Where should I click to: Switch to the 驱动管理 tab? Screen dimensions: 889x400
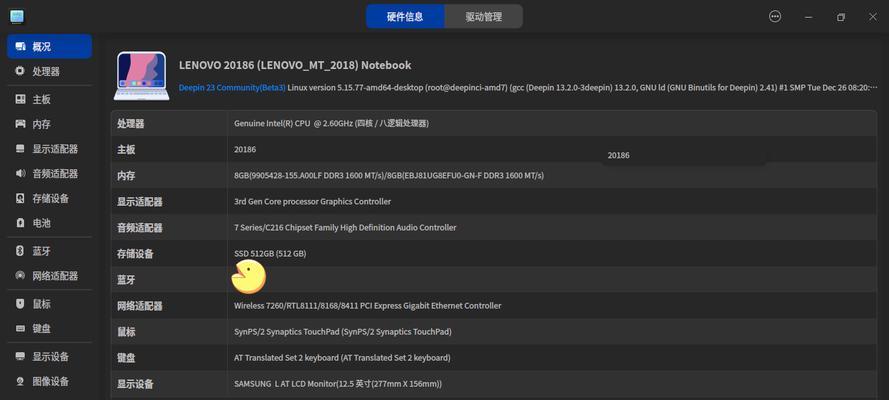point(484,16)
